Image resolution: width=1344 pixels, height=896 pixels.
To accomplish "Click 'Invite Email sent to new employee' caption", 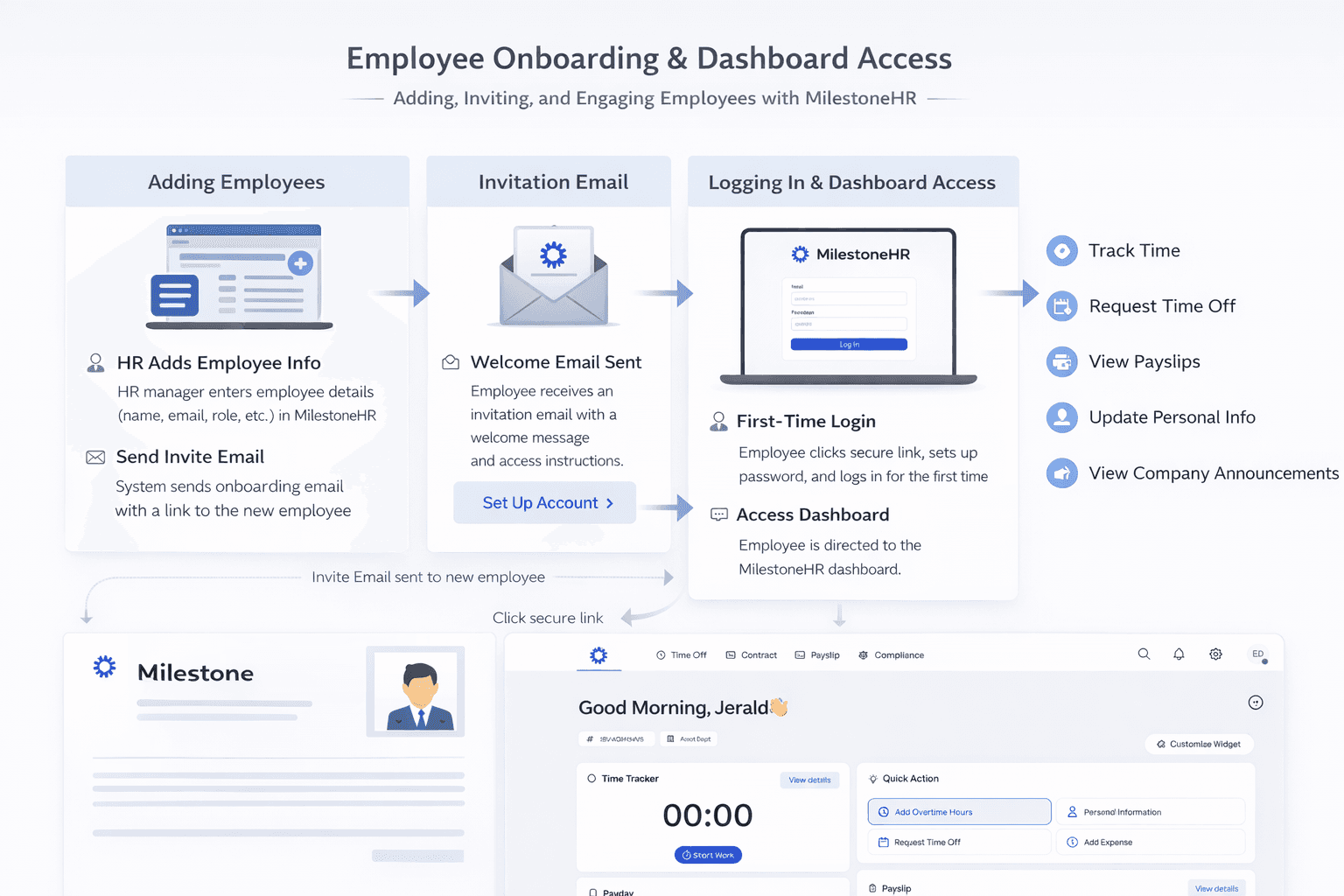I will (x=429, y=577).
